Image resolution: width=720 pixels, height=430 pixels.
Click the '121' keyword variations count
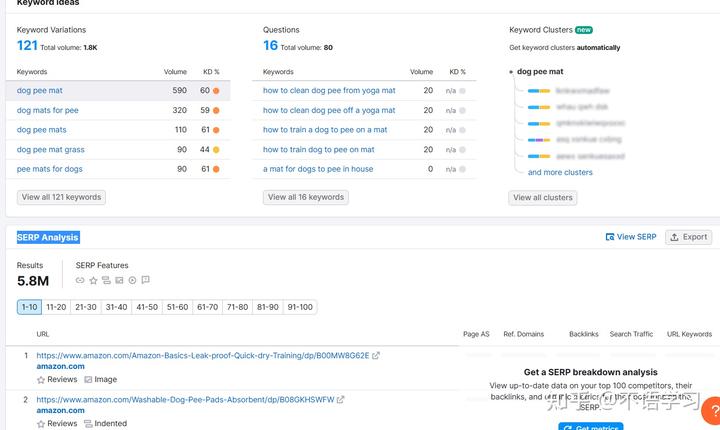(27, 45)
